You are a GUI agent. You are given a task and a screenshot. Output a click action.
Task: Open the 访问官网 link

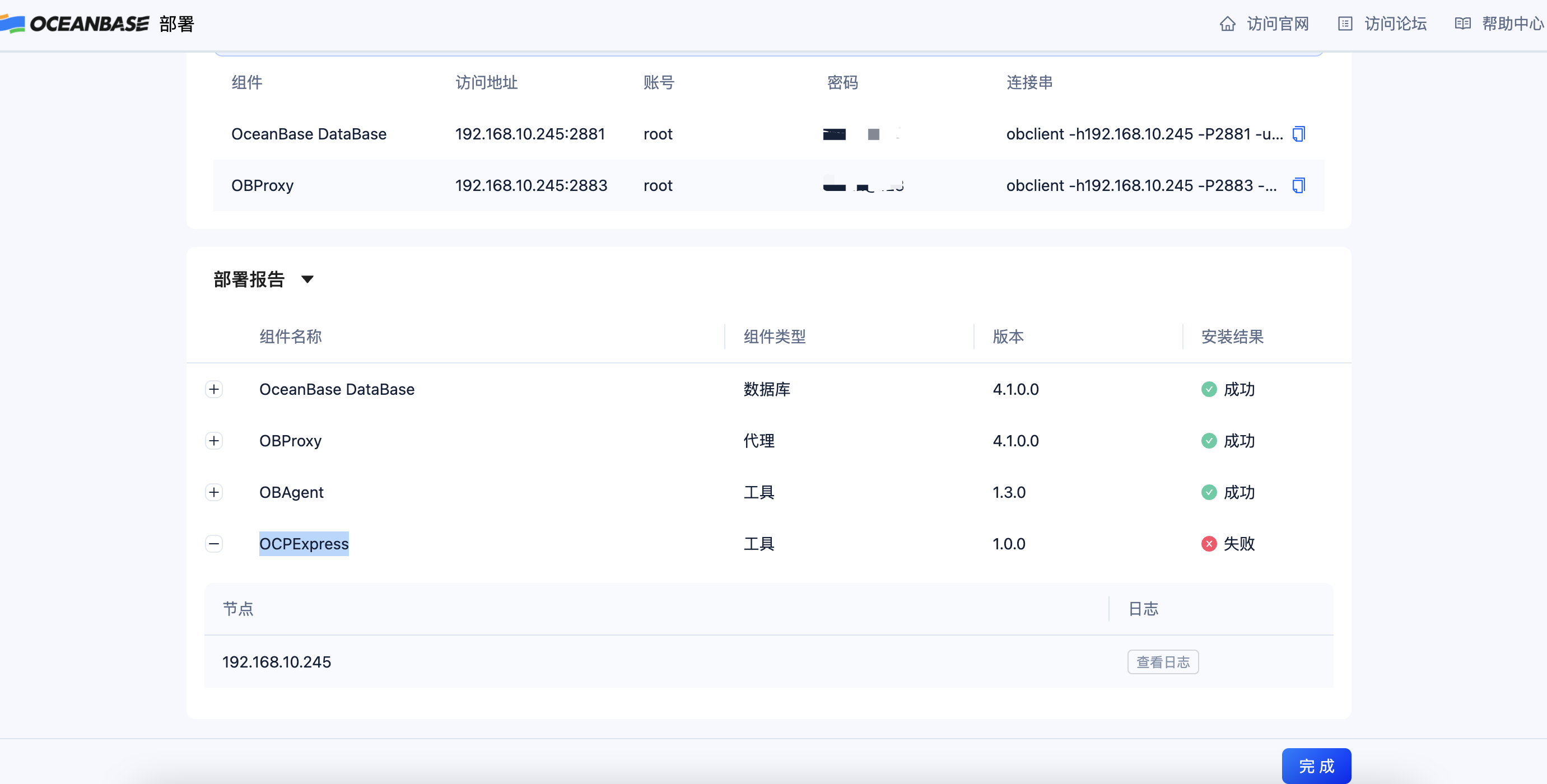(1278, 24)
